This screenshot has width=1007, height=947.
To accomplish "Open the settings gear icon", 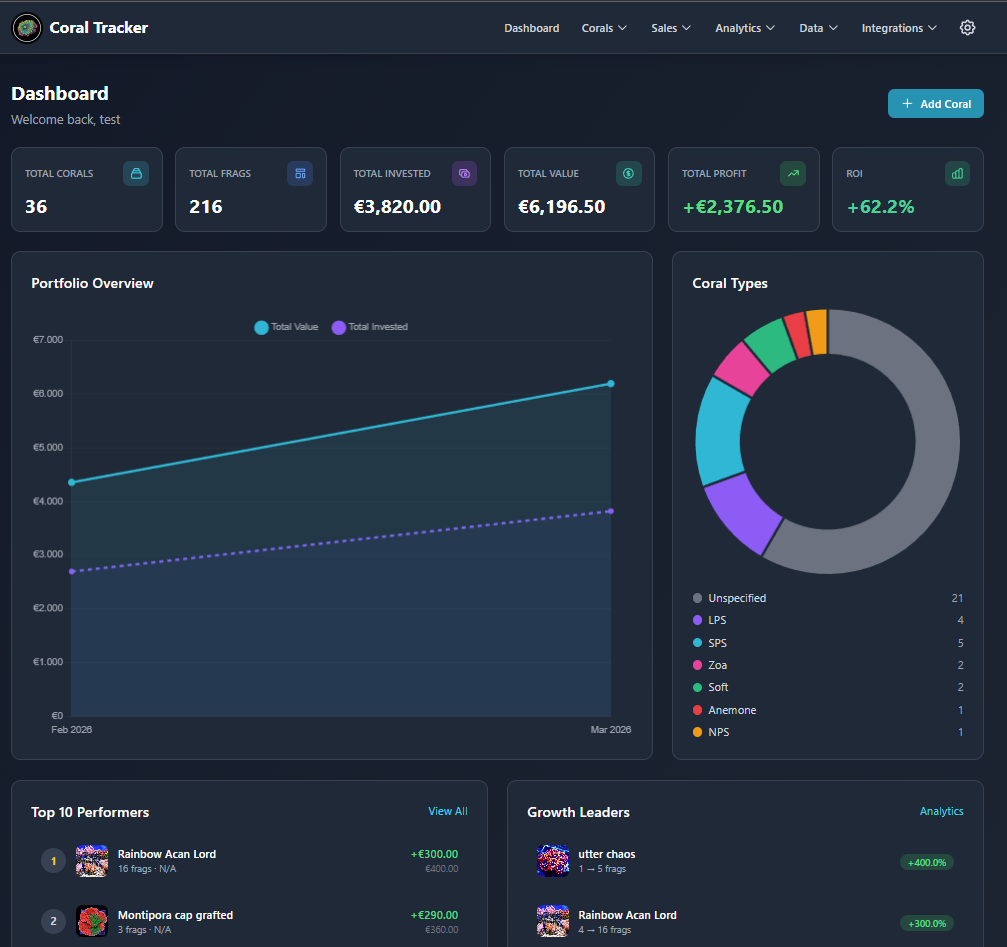I will point(966,27).
